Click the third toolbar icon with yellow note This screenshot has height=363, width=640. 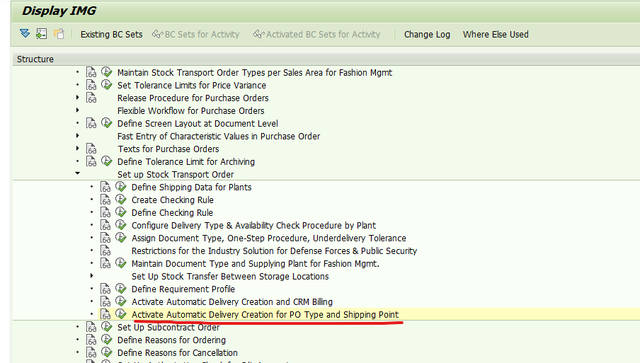(x=59, y=33)
